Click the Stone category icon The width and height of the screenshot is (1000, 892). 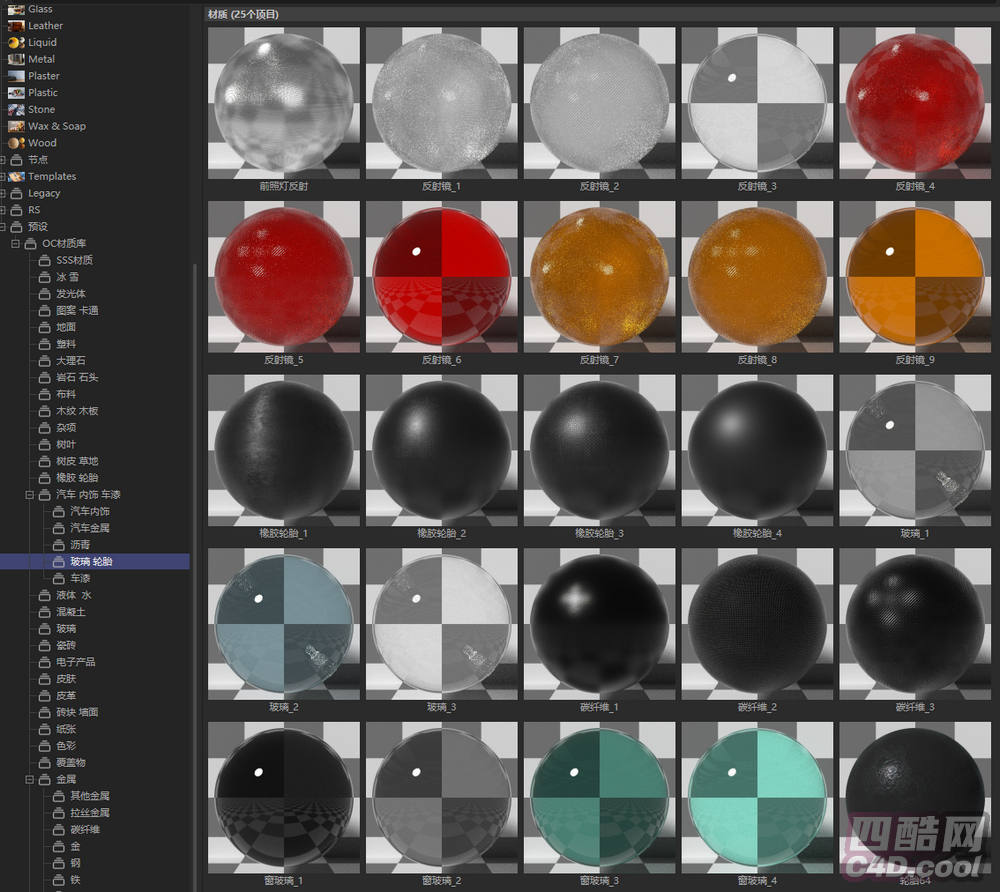coord(17,110)
